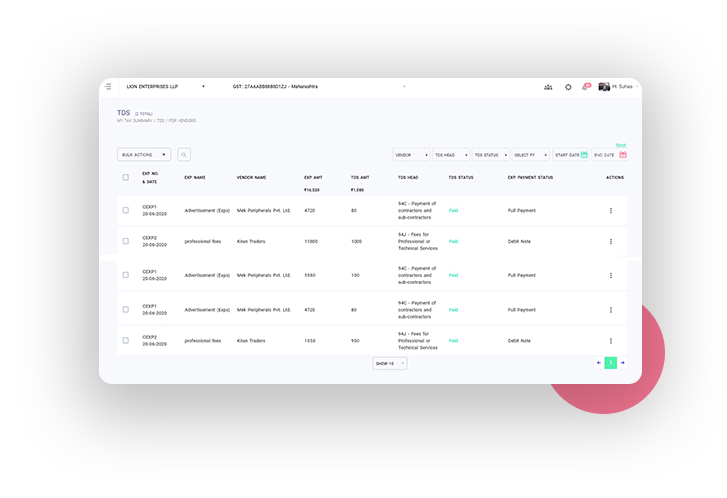Screen dimensions: 727x498
Task: Open settings gear icon in header
Action: click(568, 87)
